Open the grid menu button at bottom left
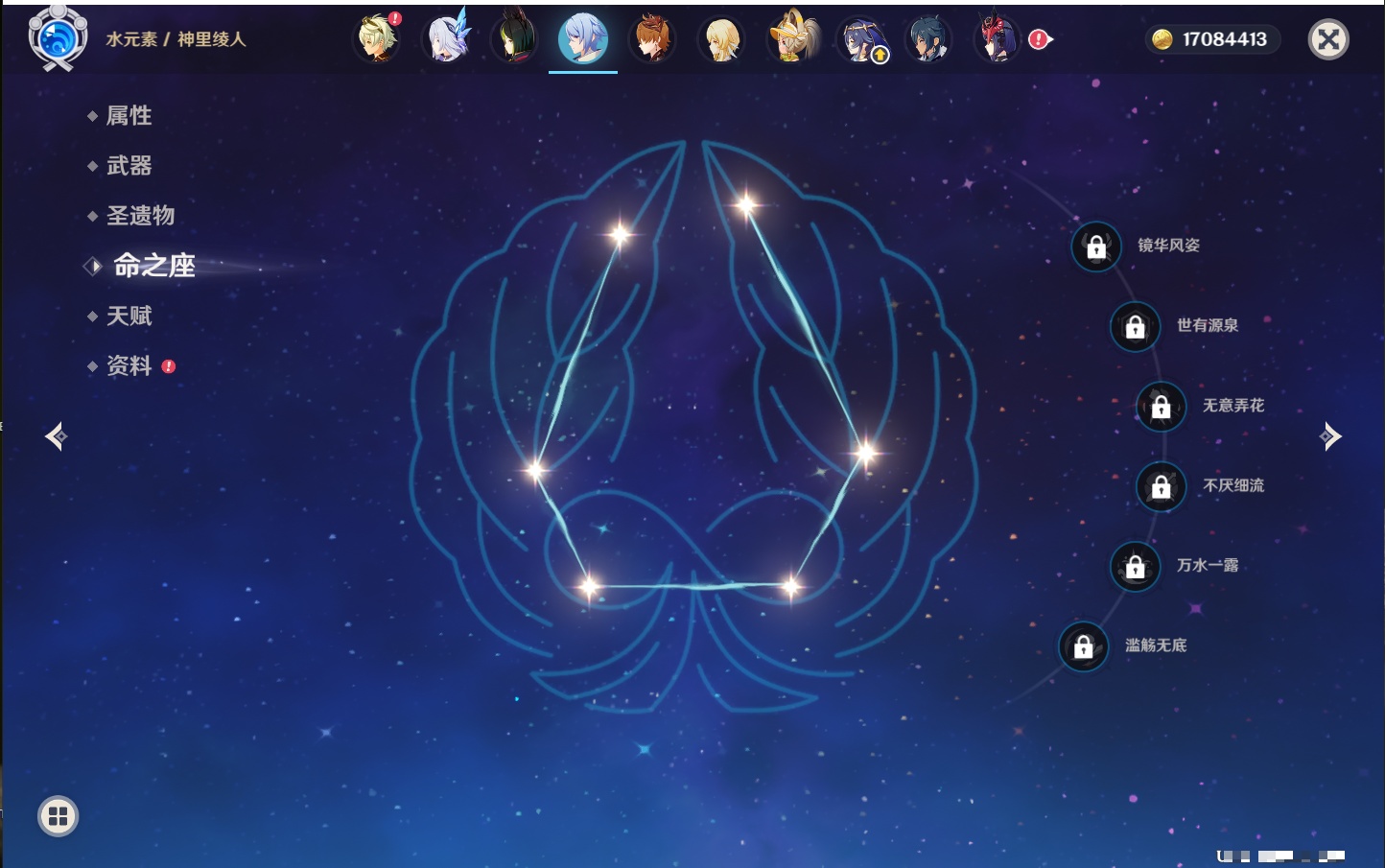This screenshot has height=868, width=1385. point(58,816)
